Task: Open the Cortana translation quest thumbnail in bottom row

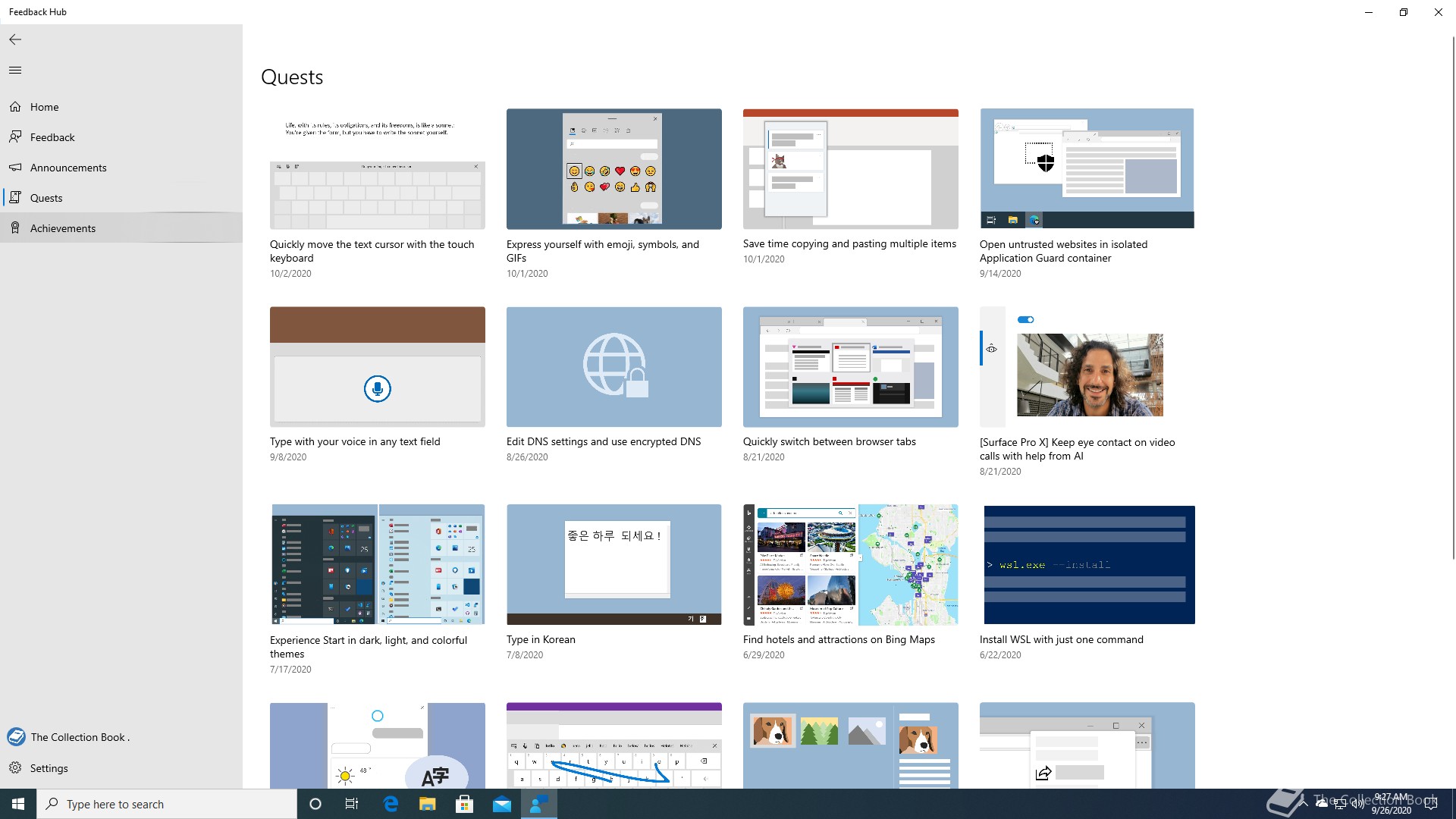Action: (378, 745)
